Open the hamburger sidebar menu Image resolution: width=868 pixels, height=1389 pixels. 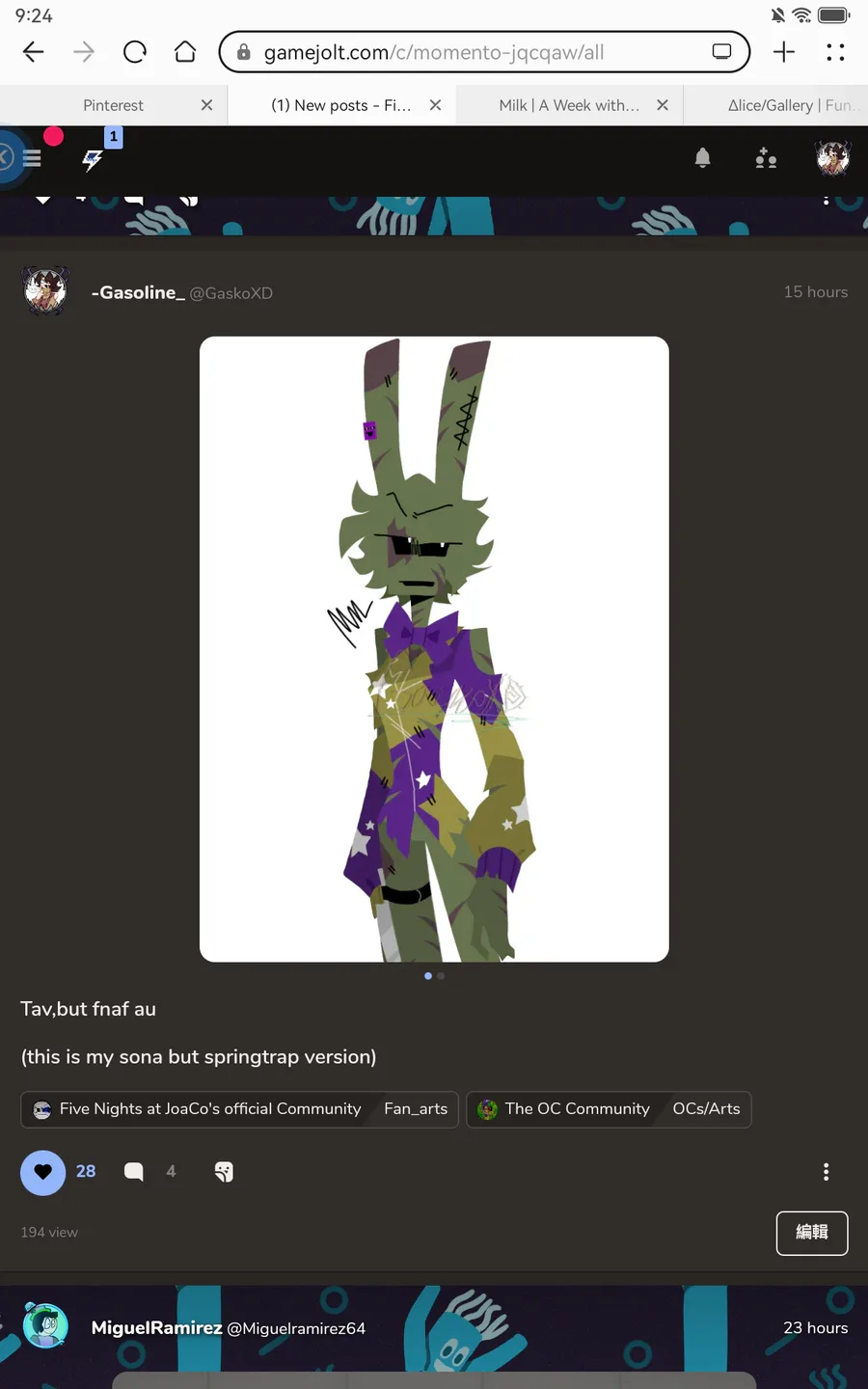tap(32, 157)
